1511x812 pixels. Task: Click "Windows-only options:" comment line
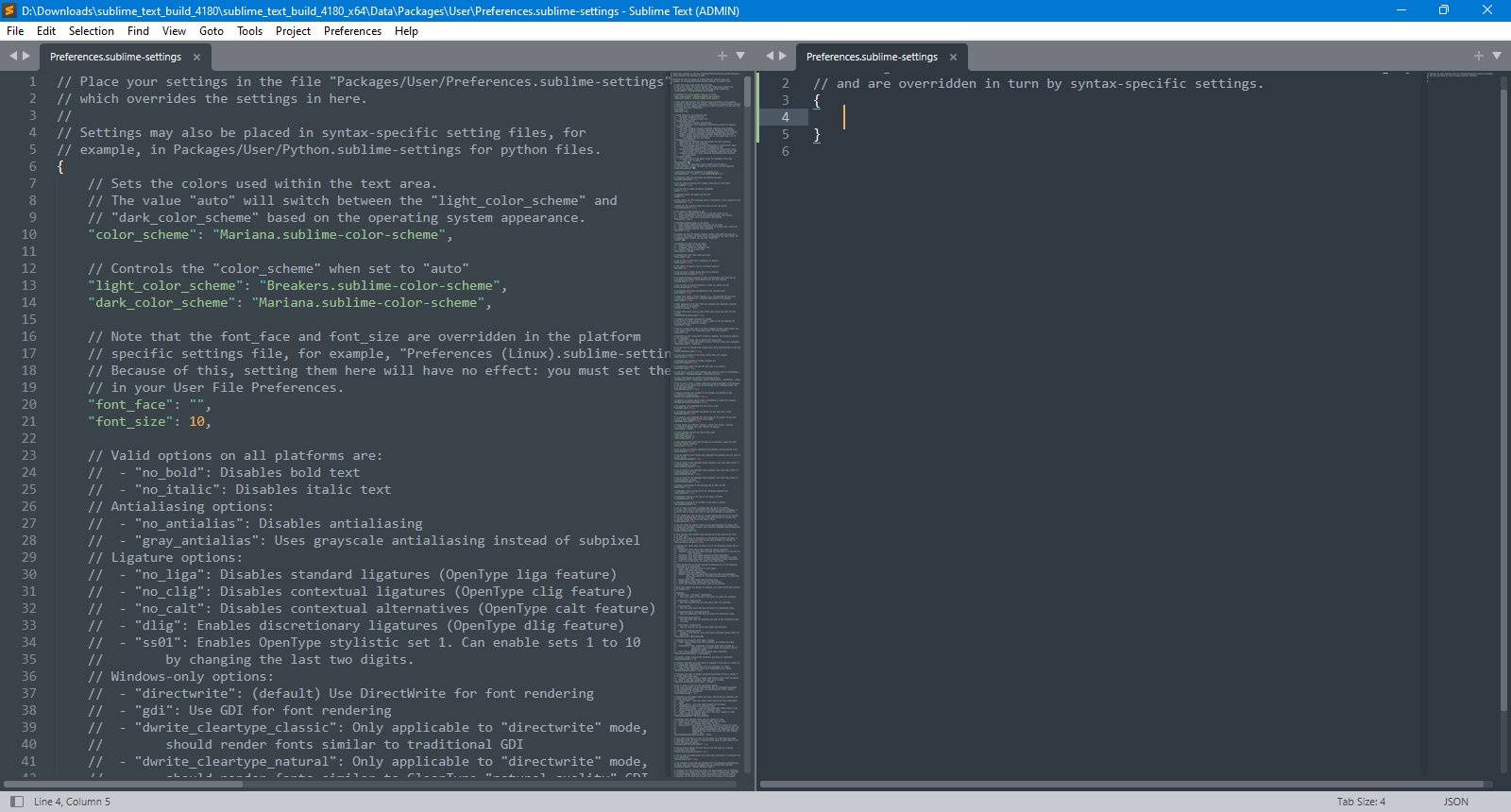pos(180,676)
